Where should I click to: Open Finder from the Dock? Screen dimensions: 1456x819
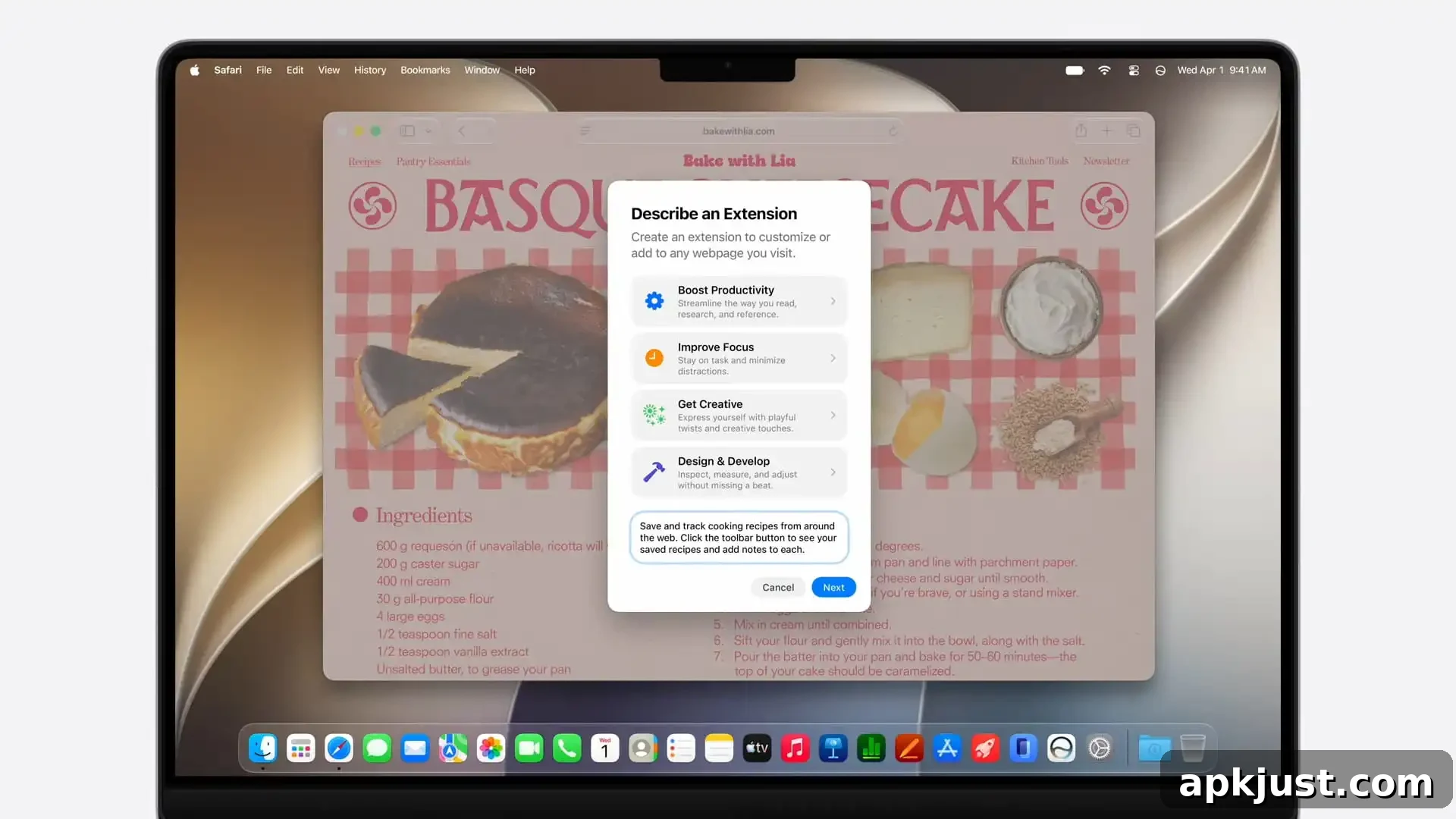click(262, 748)
